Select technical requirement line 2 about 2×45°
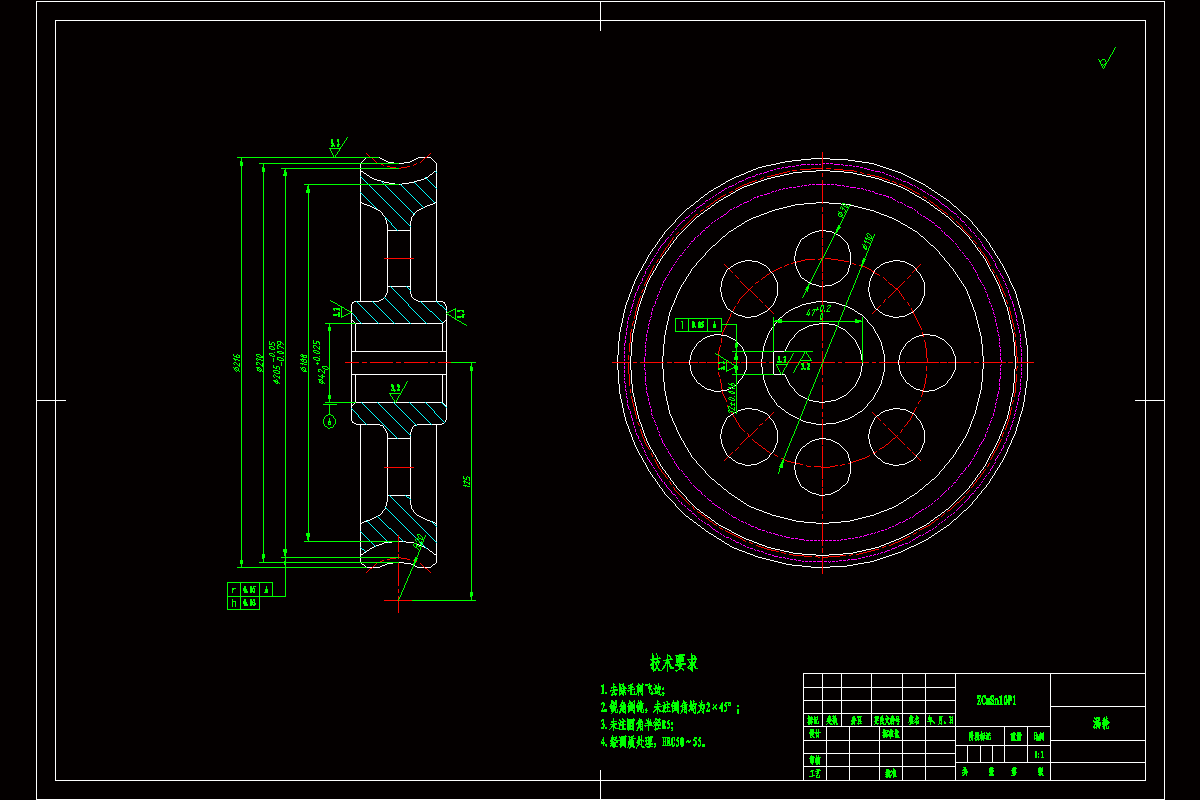This screenshot has height=800, width=1200. pyautogui.click(x=670, y=707)
